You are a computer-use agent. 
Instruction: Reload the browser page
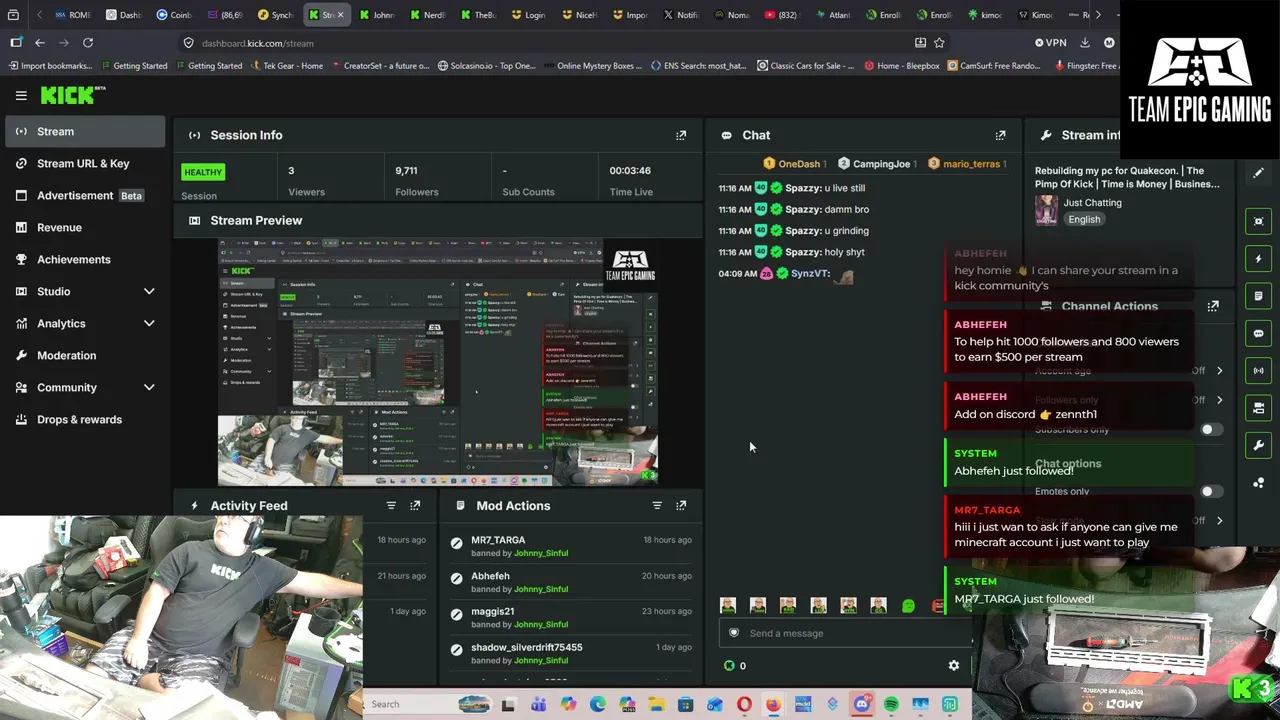click(88, 43)
